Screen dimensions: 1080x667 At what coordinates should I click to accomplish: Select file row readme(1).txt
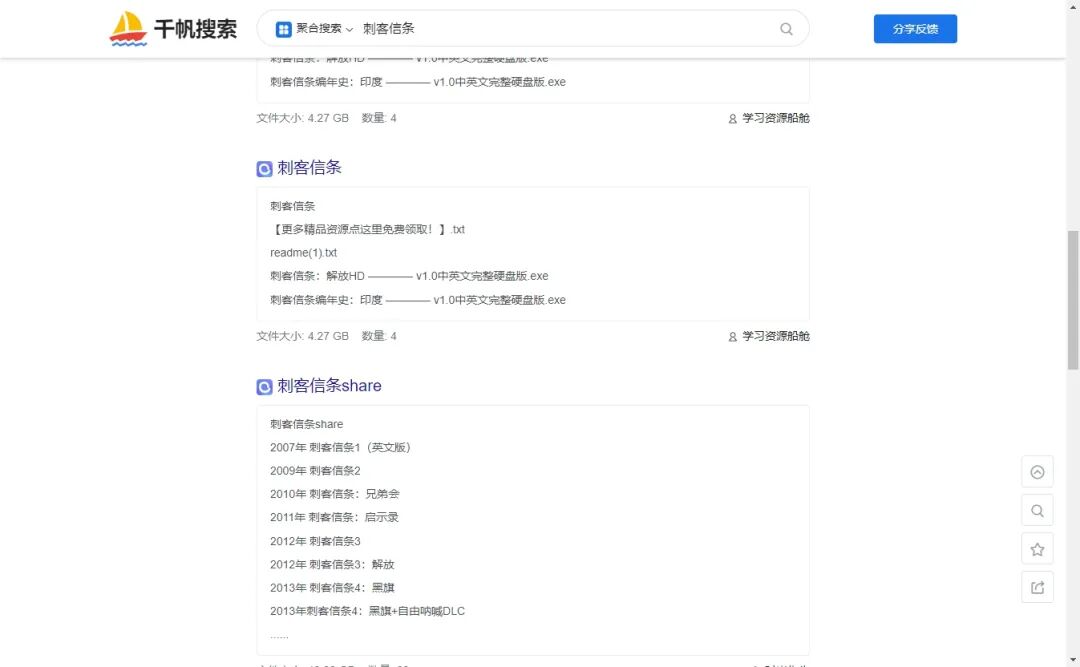pyautogui.click(x=304, y=253)
